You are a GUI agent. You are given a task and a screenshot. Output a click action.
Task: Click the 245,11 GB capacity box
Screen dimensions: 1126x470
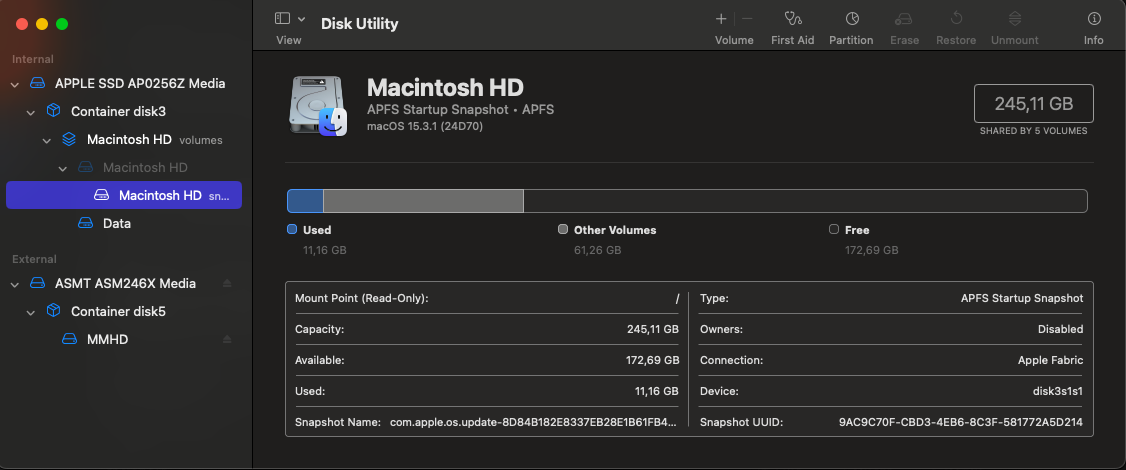coord(1033,103)
